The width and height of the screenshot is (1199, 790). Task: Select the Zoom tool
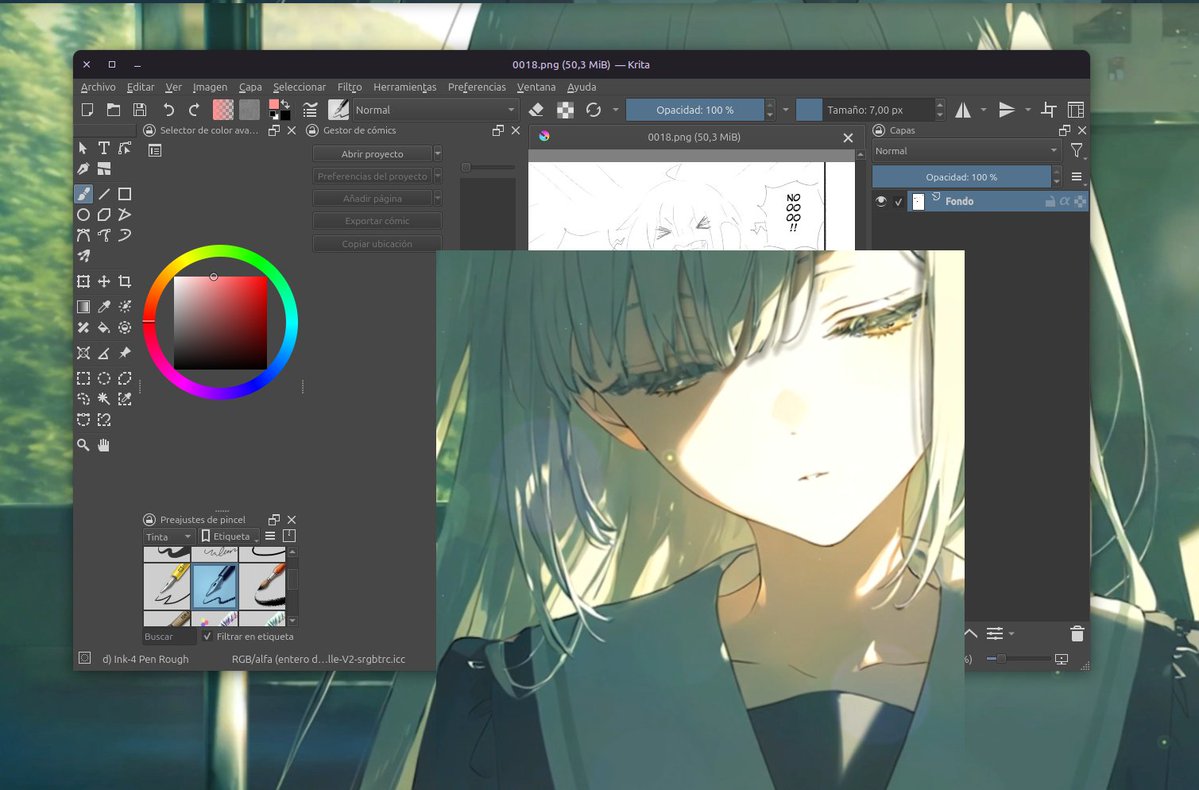pyautogui.click(x=83, y=445)
